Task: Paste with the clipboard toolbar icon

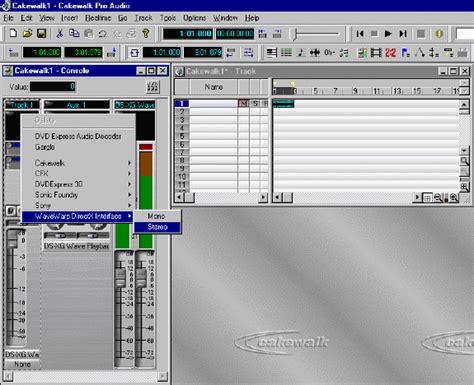Action: 88,33
